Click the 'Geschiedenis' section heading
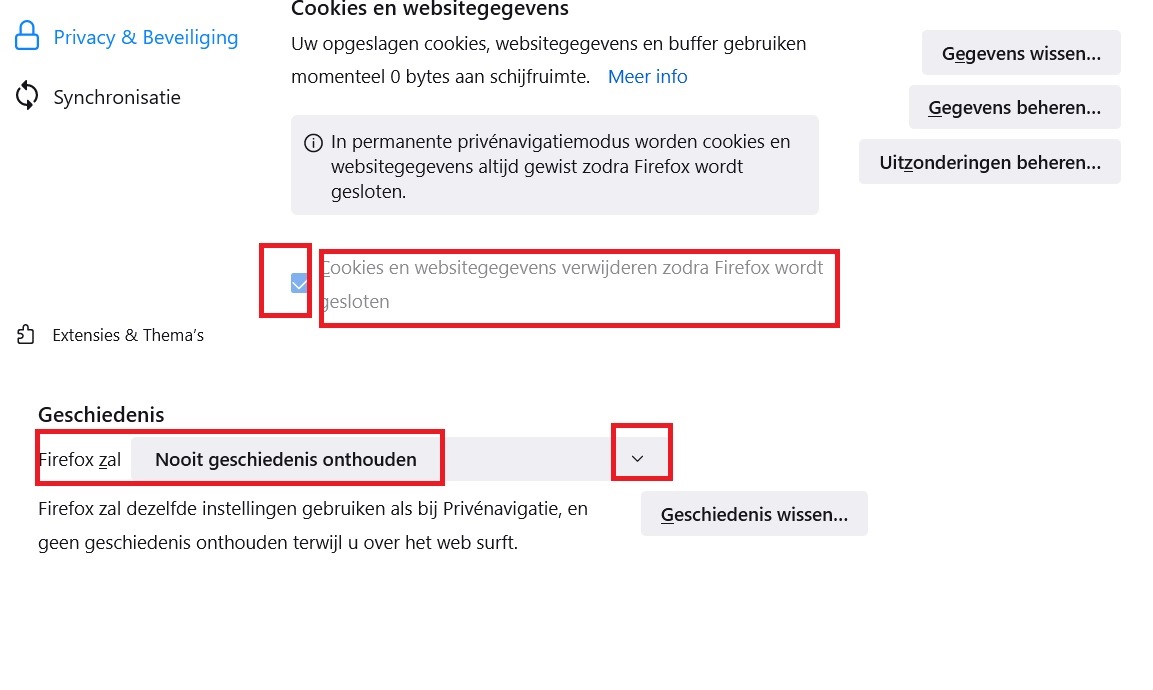1153x690 pixels. pyautogui.click(x=100, y=414)
